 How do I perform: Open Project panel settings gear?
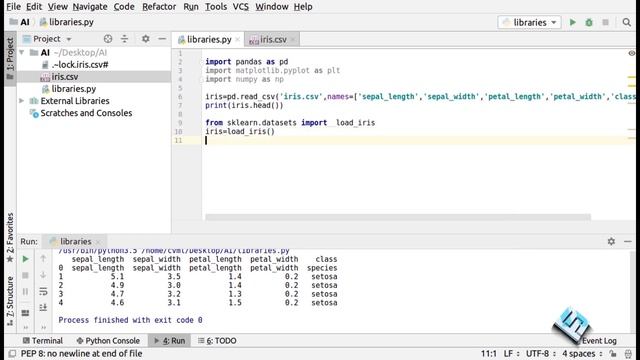click(145, 39)
